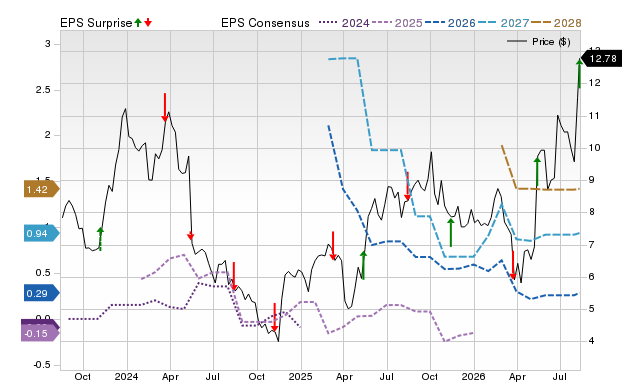Toggle the 2025 consensus series in the legend
The image size is (640, 382).
(397, 23)
